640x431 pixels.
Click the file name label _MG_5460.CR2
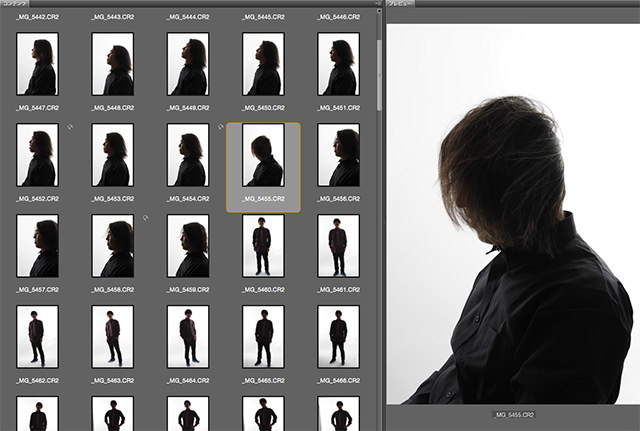tap(263, 290)
